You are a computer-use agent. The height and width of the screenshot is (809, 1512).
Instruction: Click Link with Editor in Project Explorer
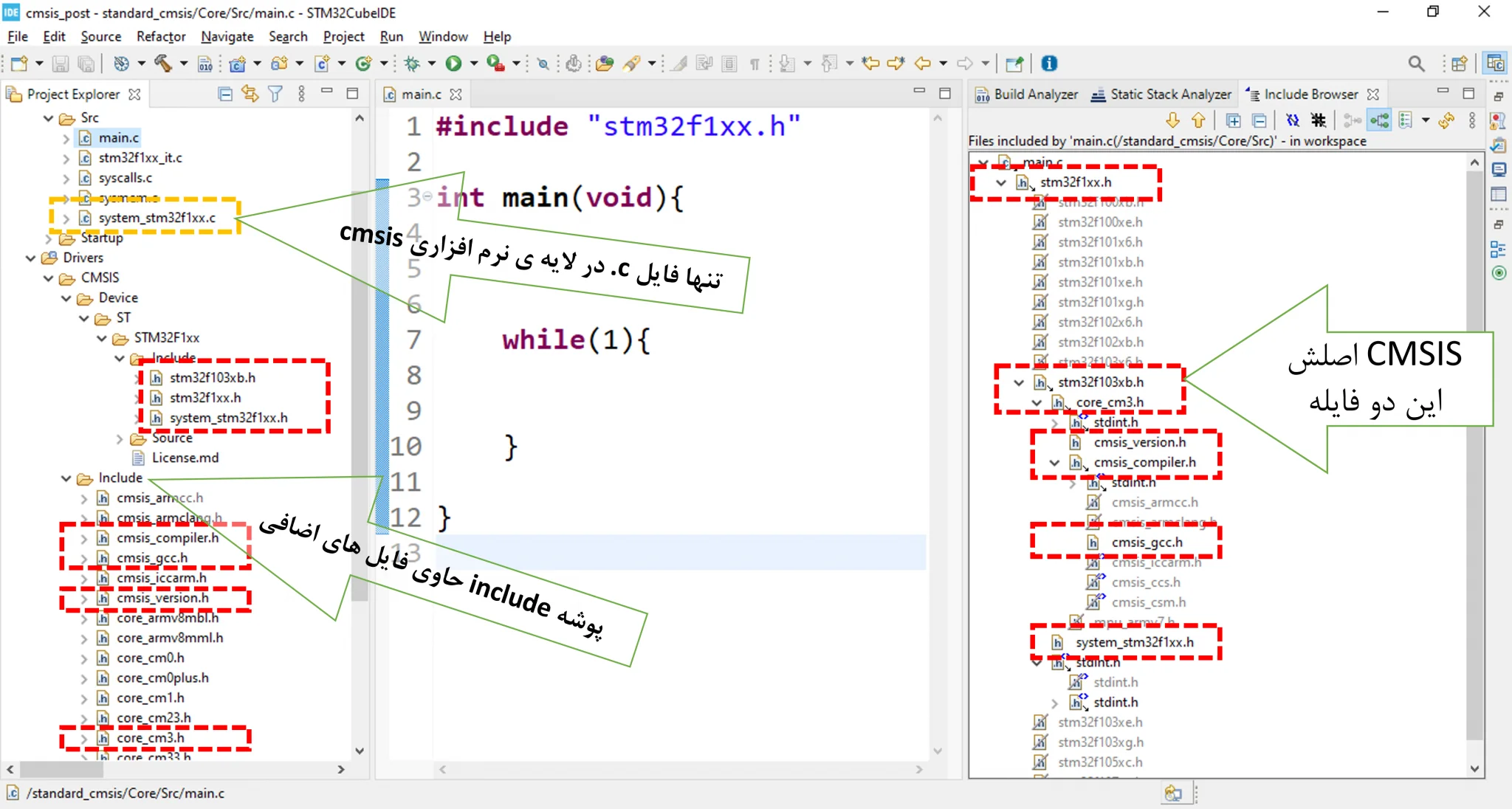coord(250,94)
